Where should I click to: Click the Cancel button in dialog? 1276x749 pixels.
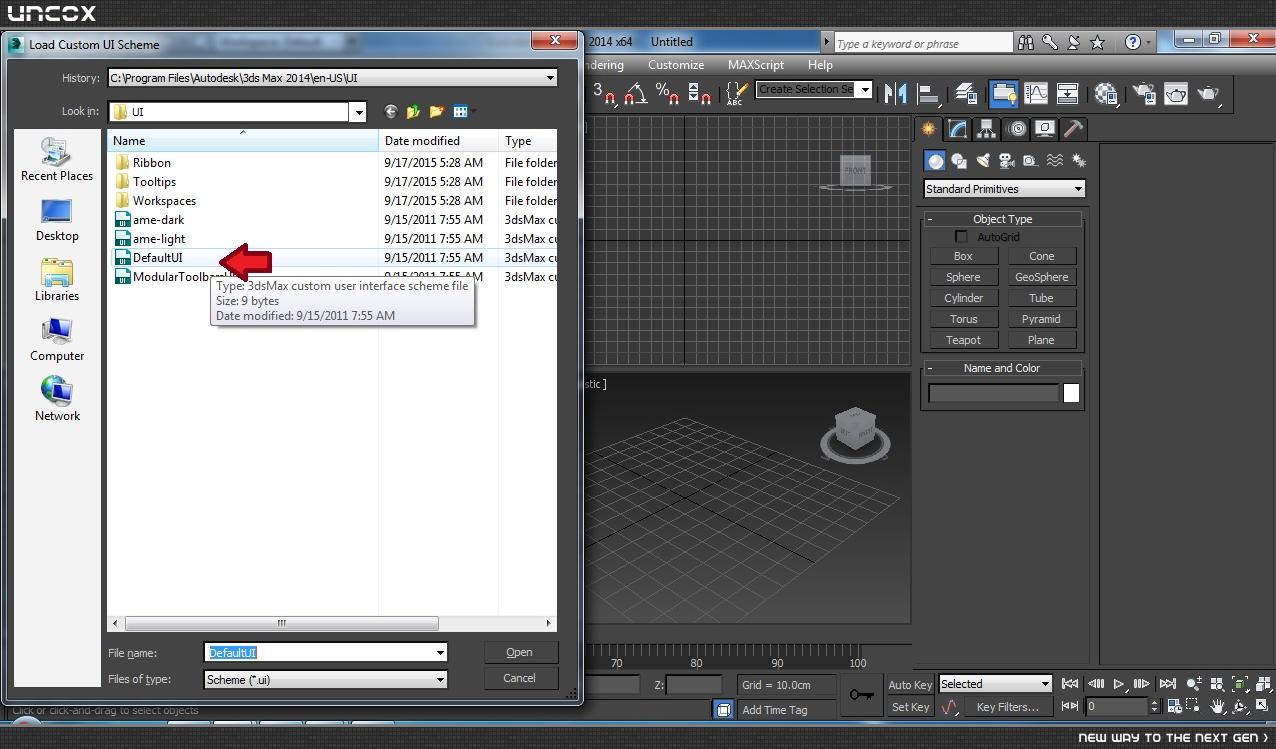(519, 678)
